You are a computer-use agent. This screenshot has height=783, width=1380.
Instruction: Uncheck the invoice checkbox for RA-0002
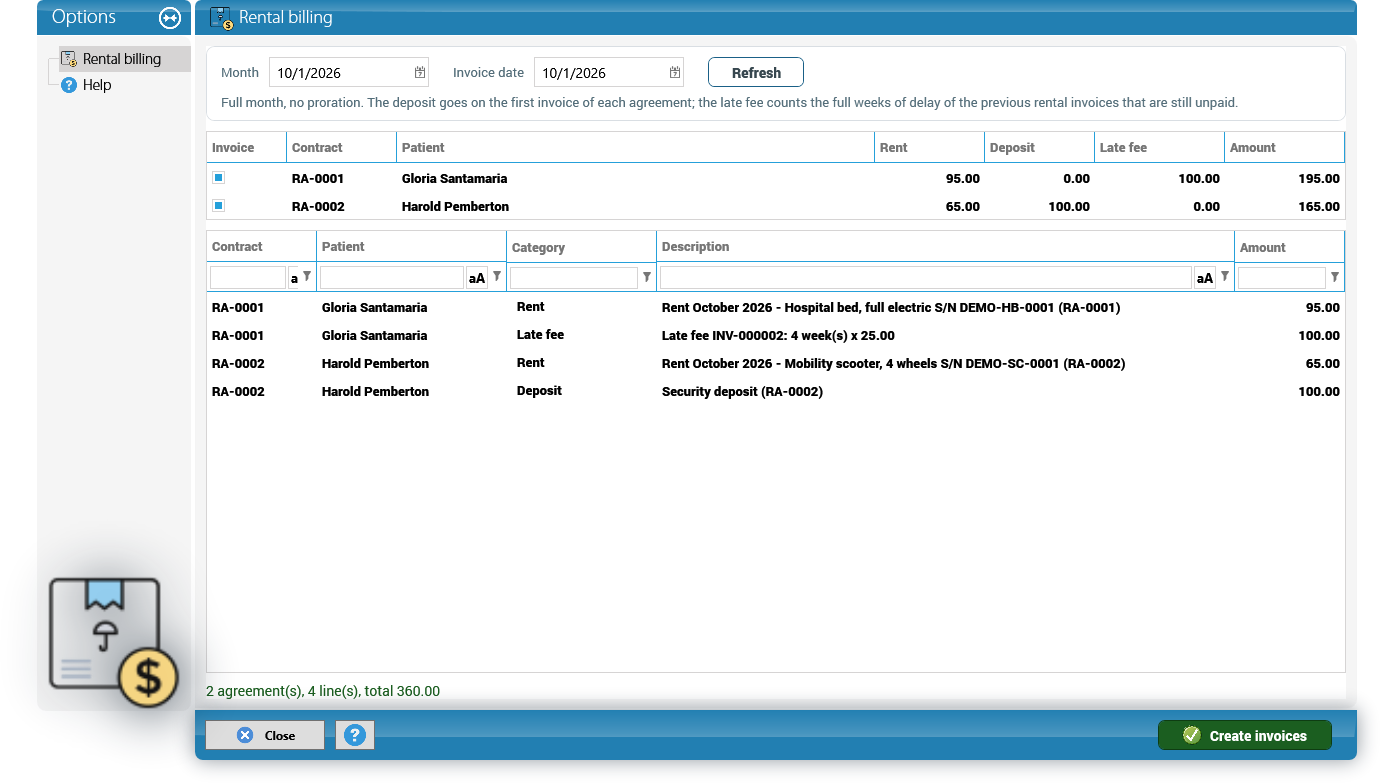218,206
